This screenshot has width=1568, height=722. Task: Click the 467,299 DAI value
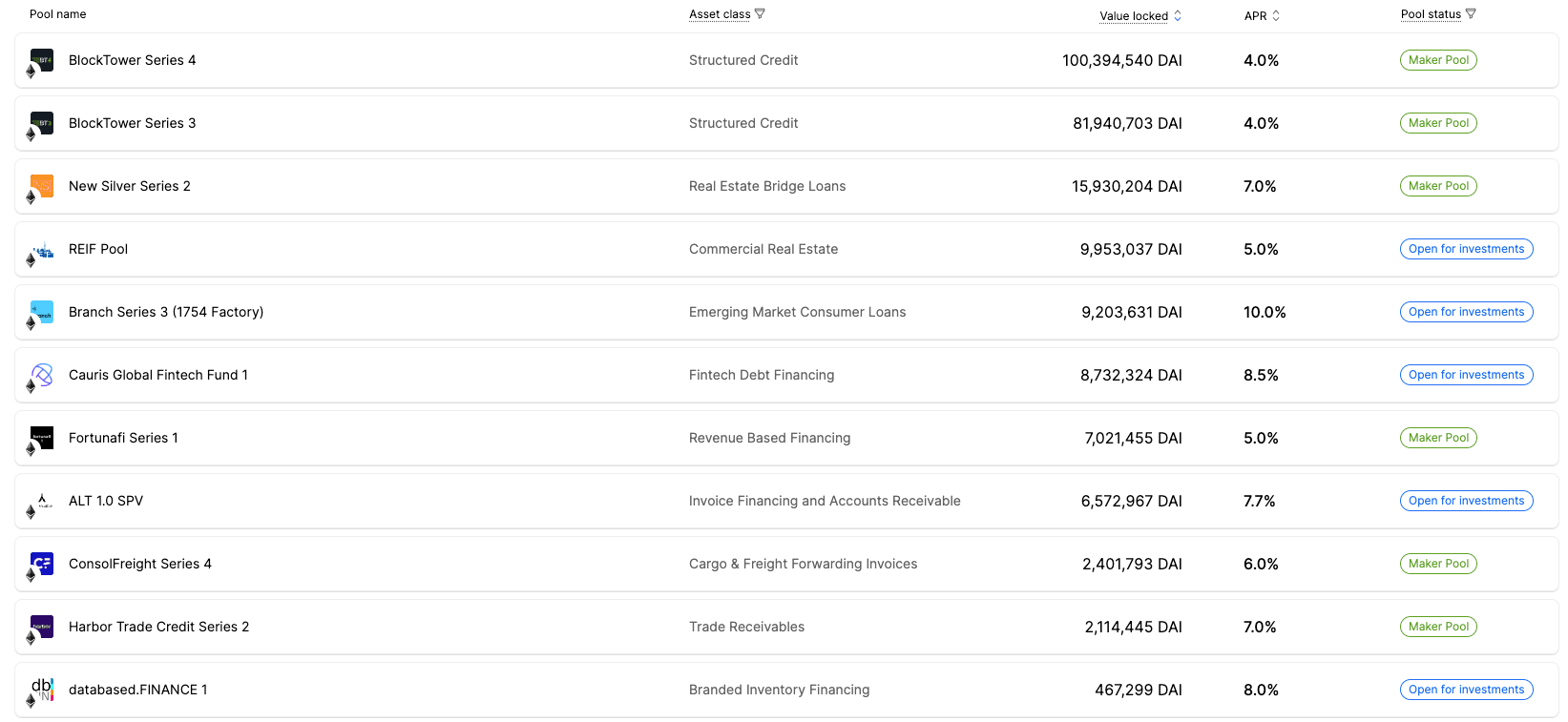coord(1139,690)
